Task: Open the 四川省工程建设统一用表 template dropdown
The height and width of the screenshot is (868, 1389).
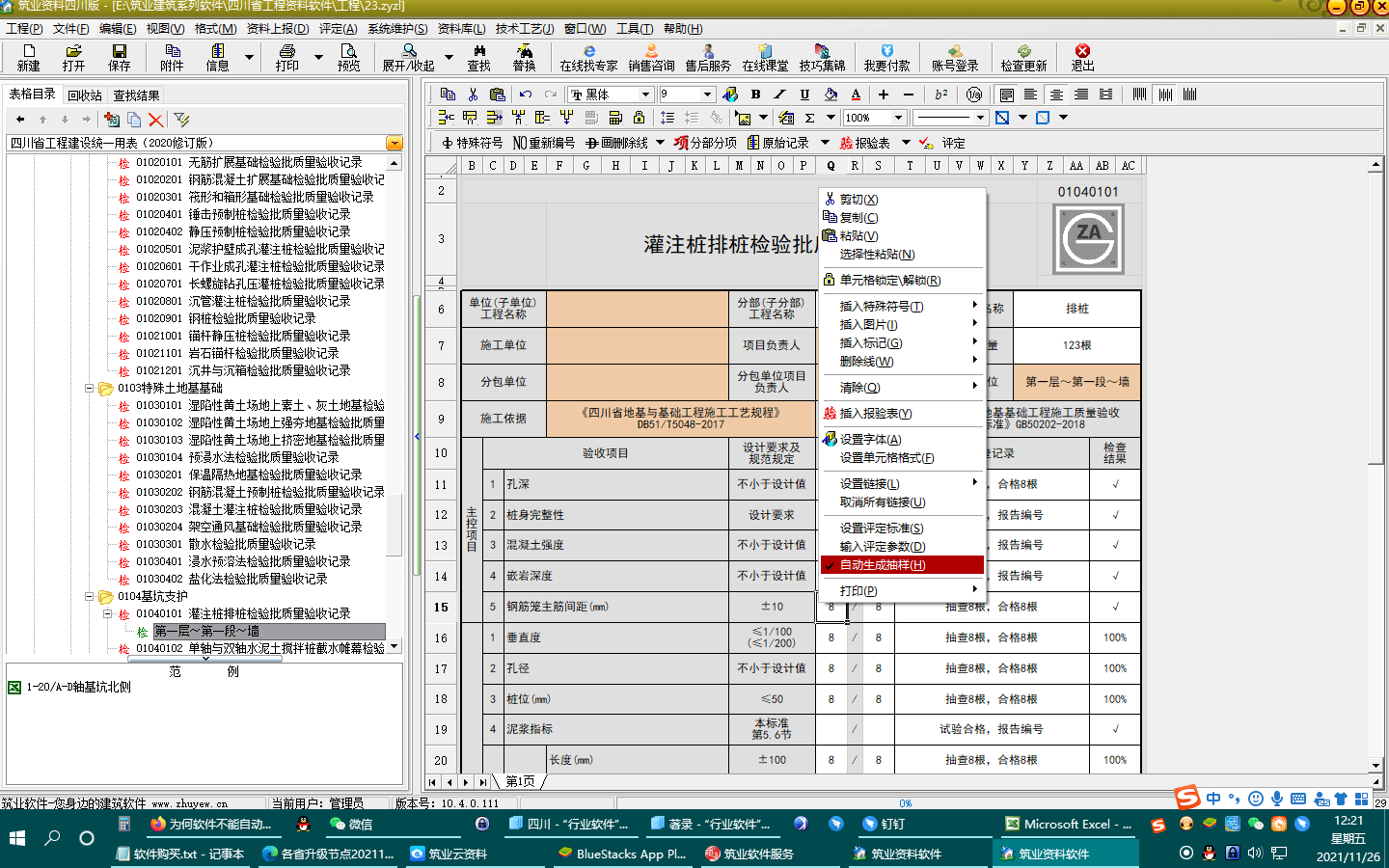Action: pos(394,143)
